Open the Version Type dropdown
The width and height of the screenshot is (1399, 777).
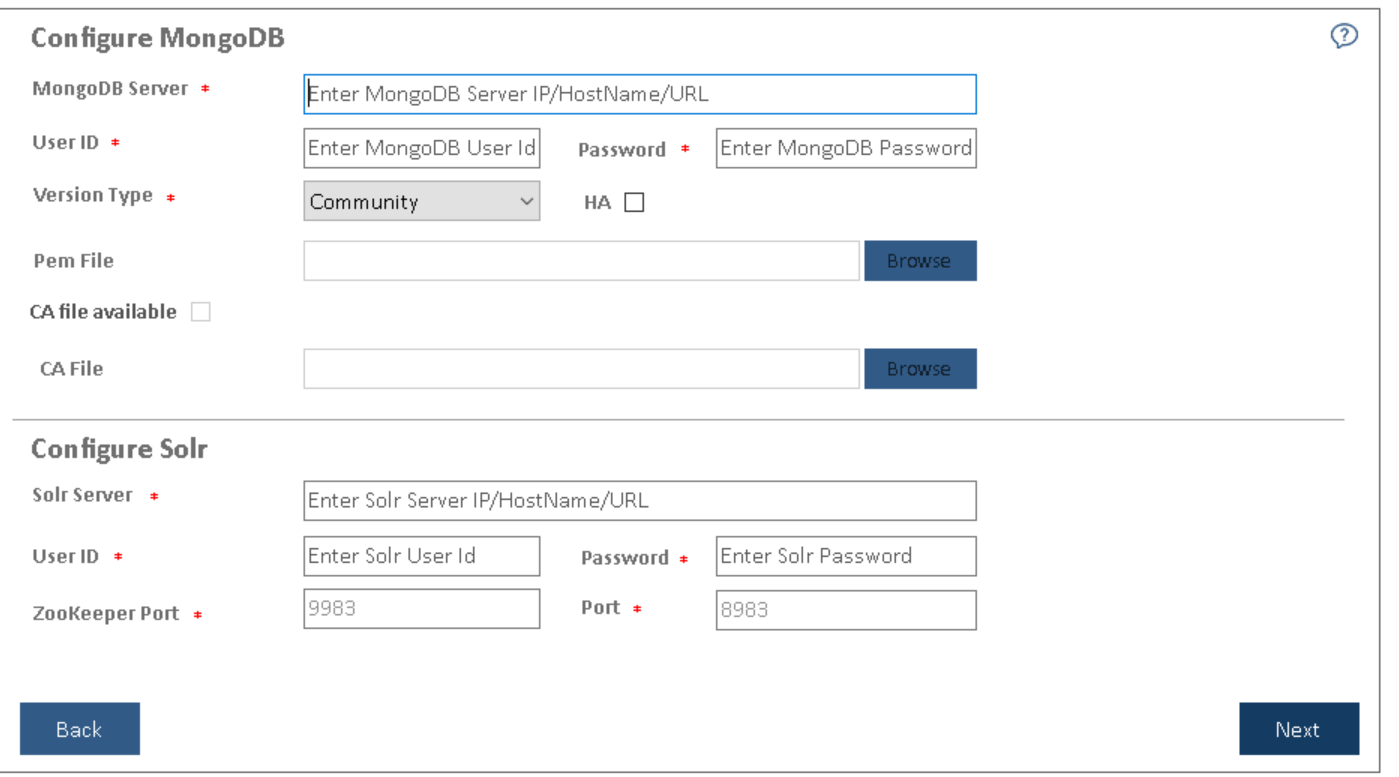(x=421, y=201)
